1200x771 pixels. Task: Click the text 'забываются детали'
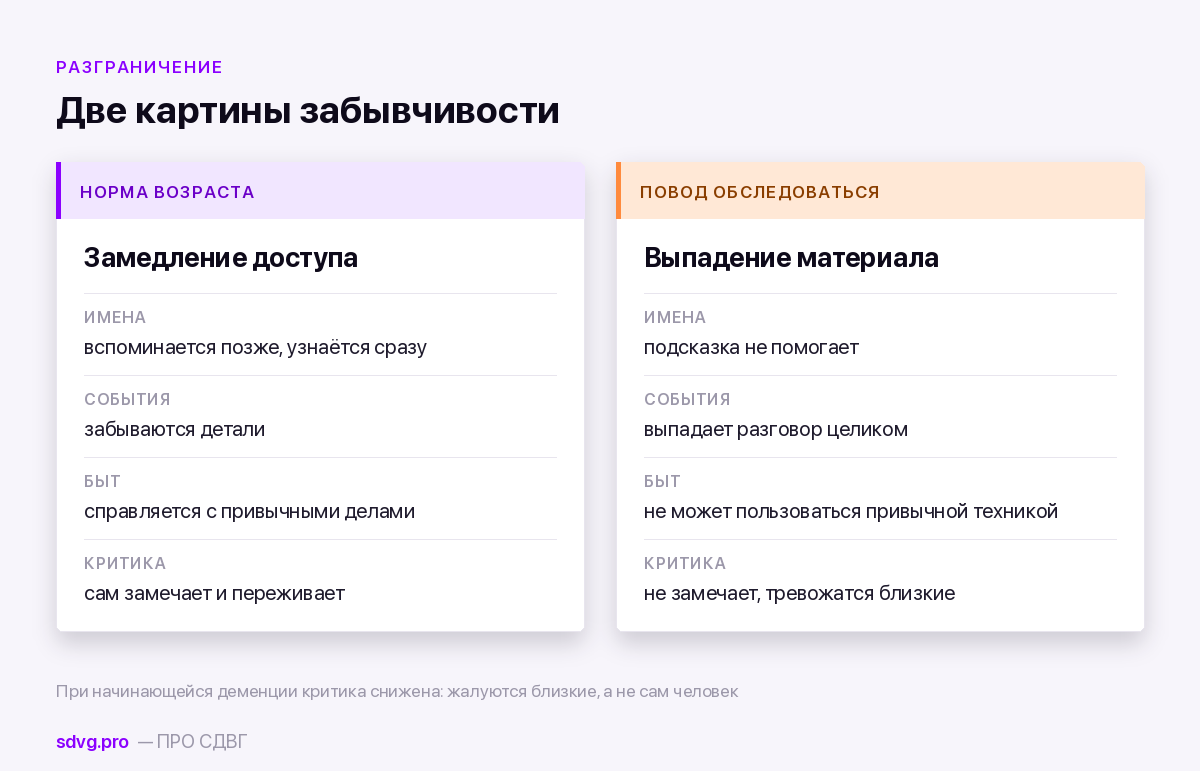pos(174,430)
